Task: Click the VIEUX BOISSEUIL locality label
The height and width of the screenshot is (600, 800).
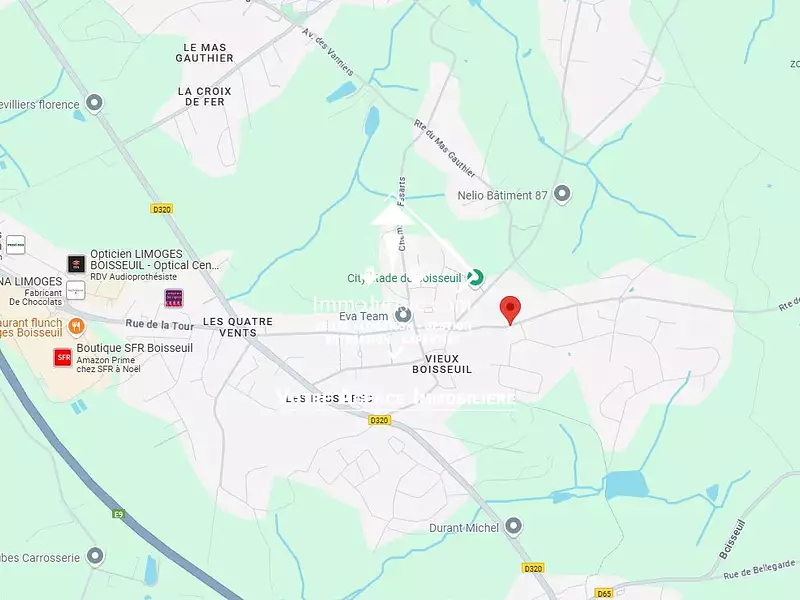Action: click(442, 364)
